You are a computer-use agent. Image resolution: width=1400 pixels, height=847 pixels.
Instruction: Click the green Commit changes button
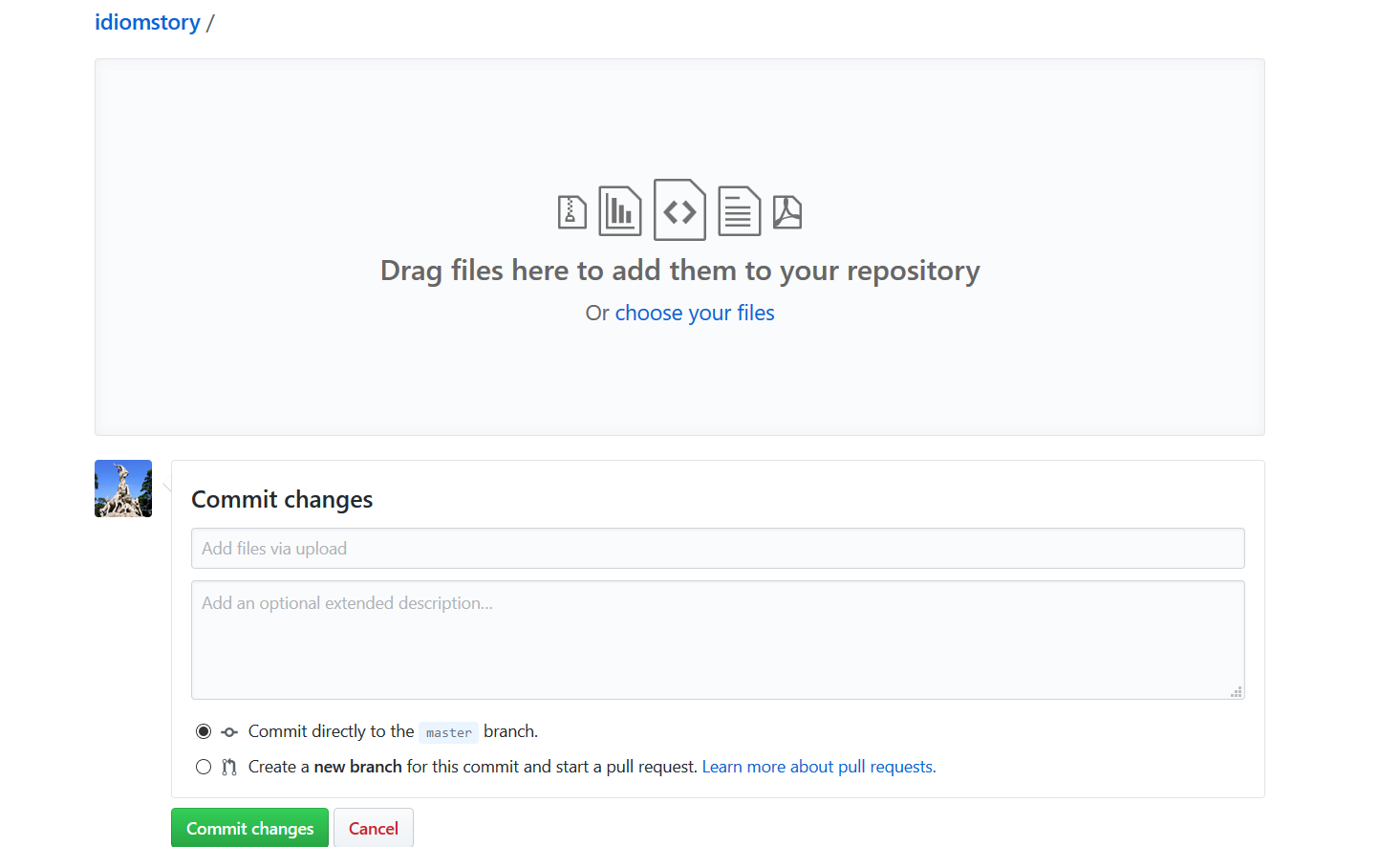[249, 828]
